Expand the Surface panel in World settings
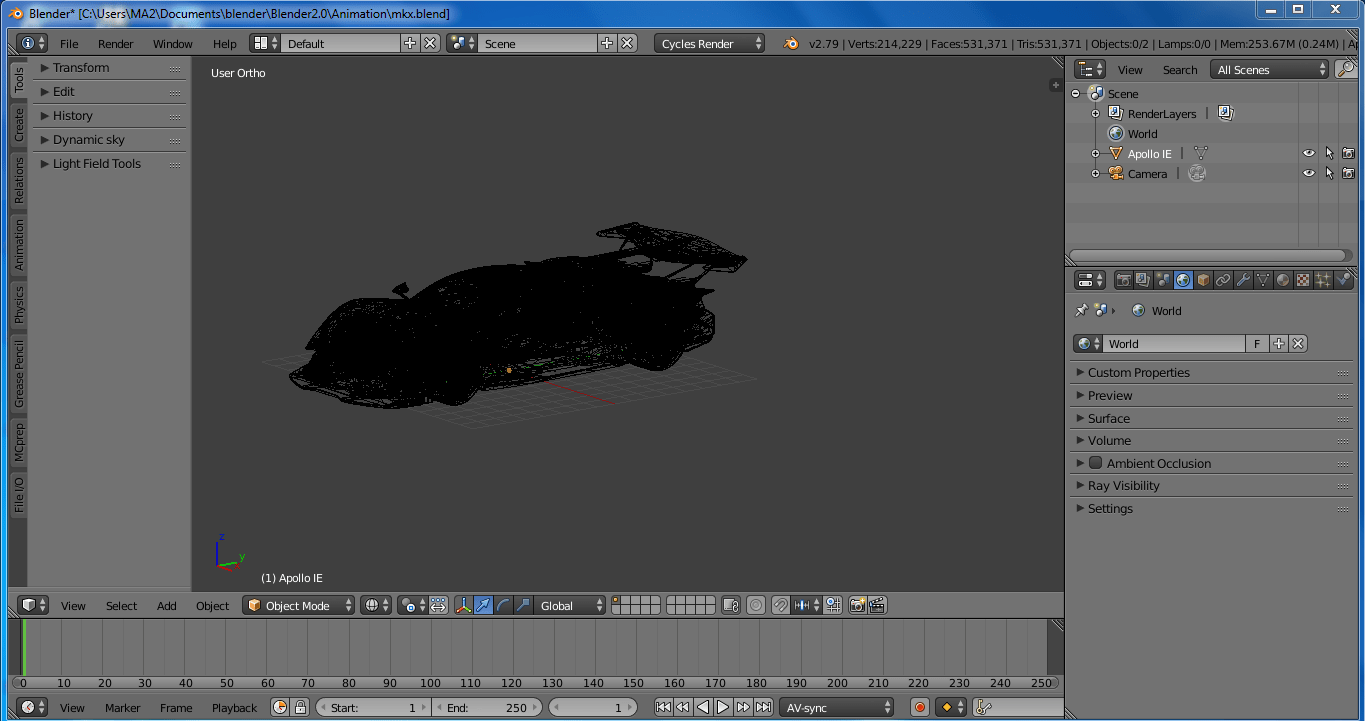The height and width of the screenshot is (721, 1365). click(x=1110, y=418)
